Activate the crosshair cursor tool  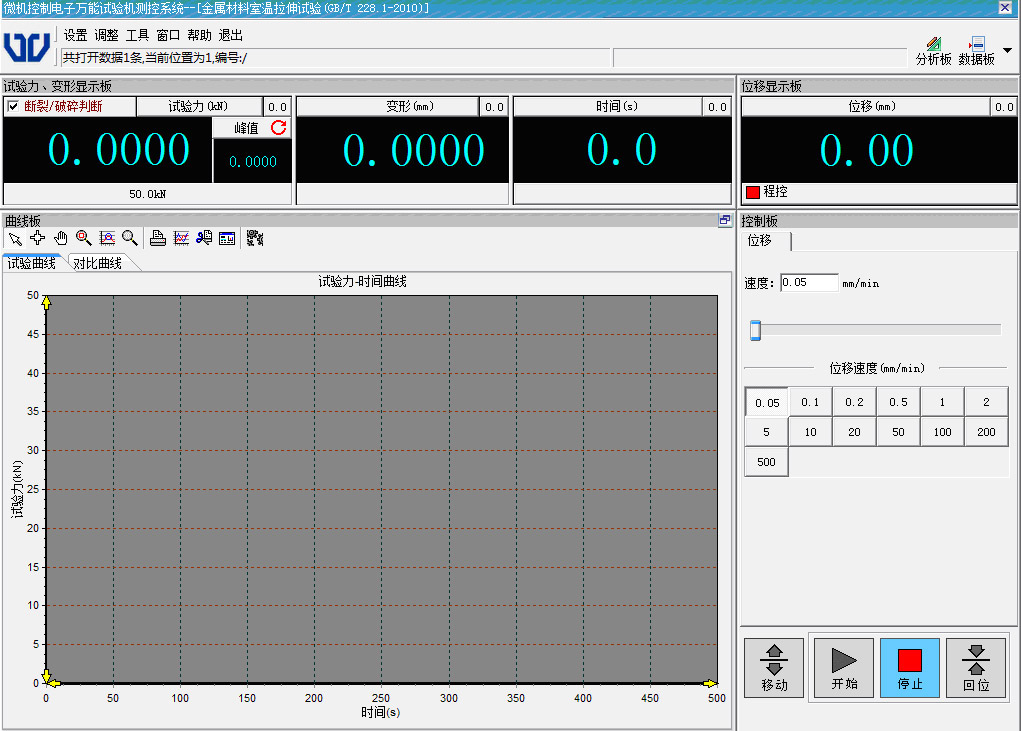[x=37, y=238]
